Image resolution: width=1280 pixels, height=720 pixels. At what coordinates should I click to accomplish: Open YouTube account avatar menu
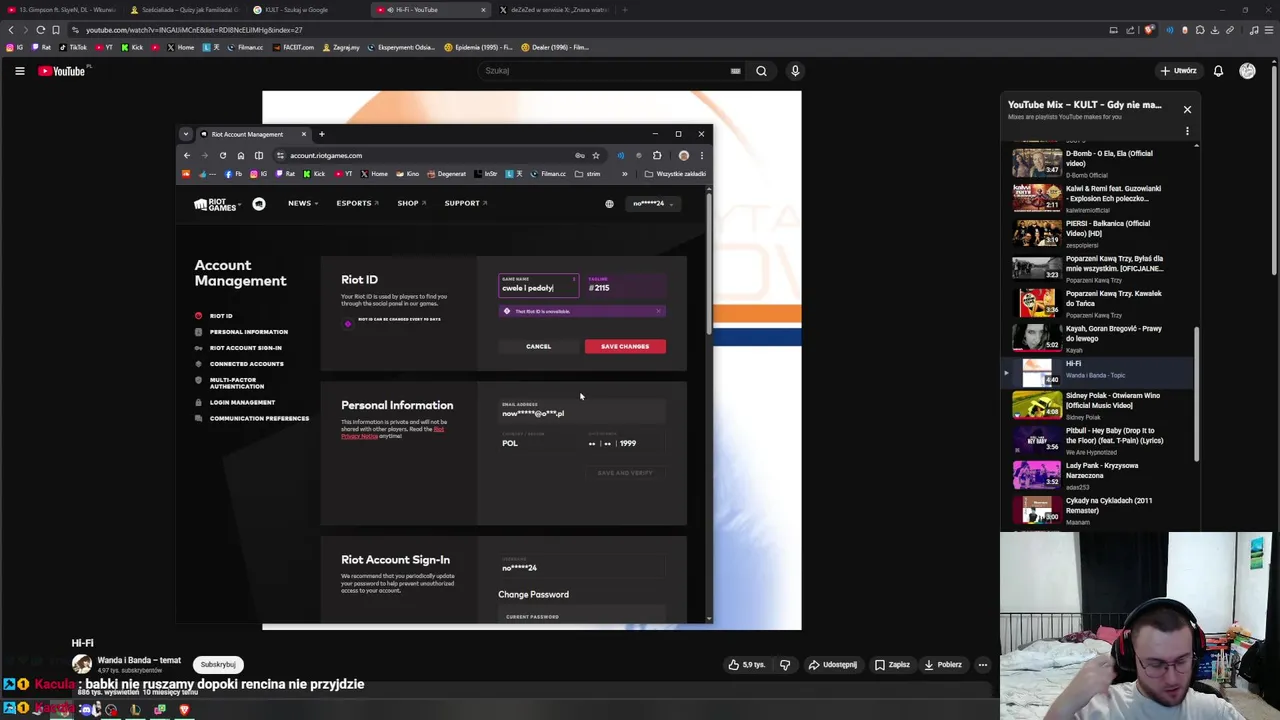coord(1247,71)
